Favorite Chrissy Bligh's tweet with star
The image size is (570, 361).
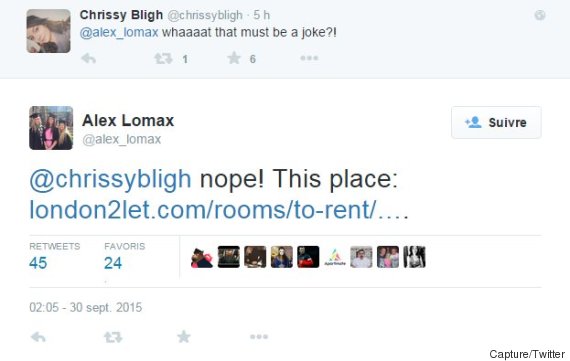tap(234, 58)
